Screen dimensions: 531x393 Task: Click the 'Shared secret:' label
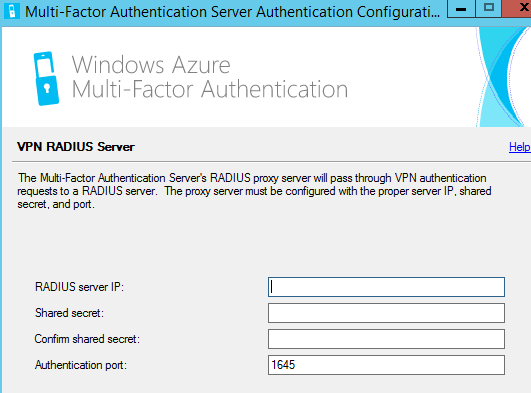69,313
